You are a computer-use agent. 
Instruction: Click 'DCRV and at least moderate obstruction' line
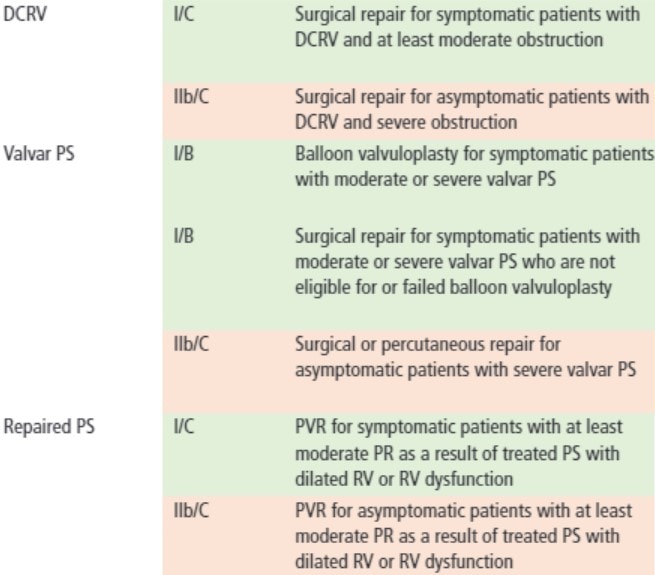(449, 40)
